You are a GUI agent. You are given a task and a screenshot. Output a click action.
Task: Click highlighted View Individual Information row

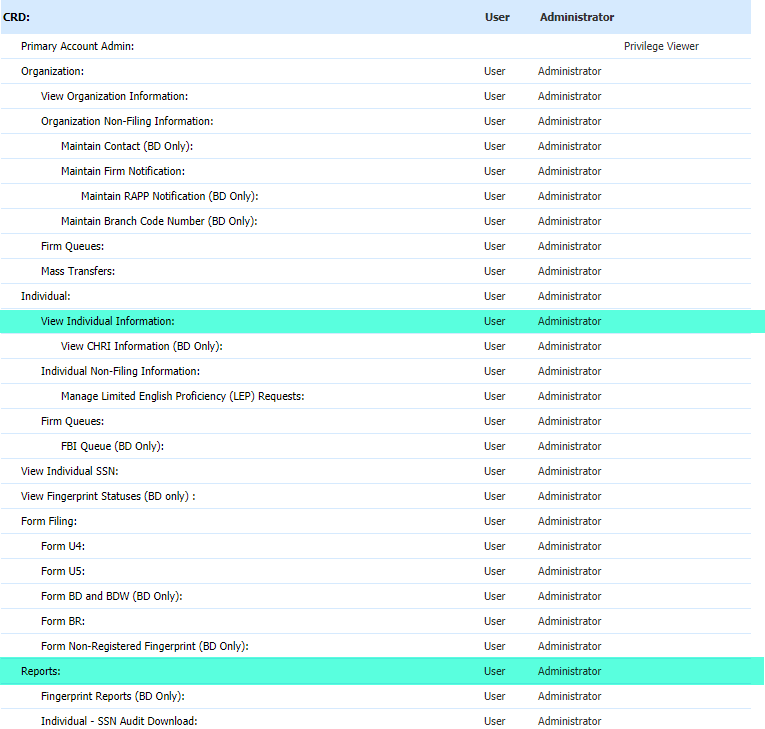pyautogui.click(x=107, y=321)
